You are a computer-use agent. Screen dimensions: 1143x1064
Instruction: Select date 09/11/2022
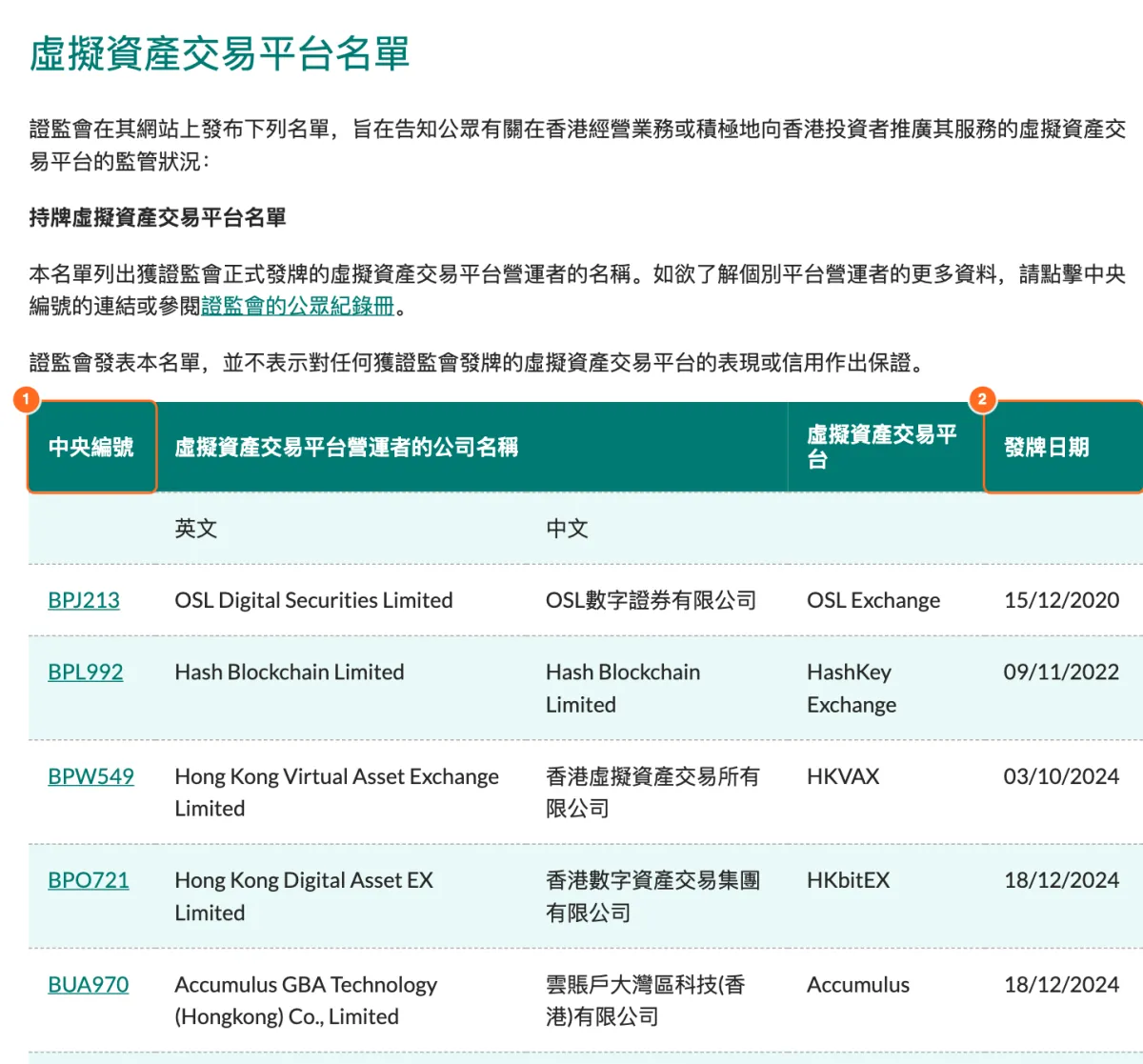coord(1061,672)
